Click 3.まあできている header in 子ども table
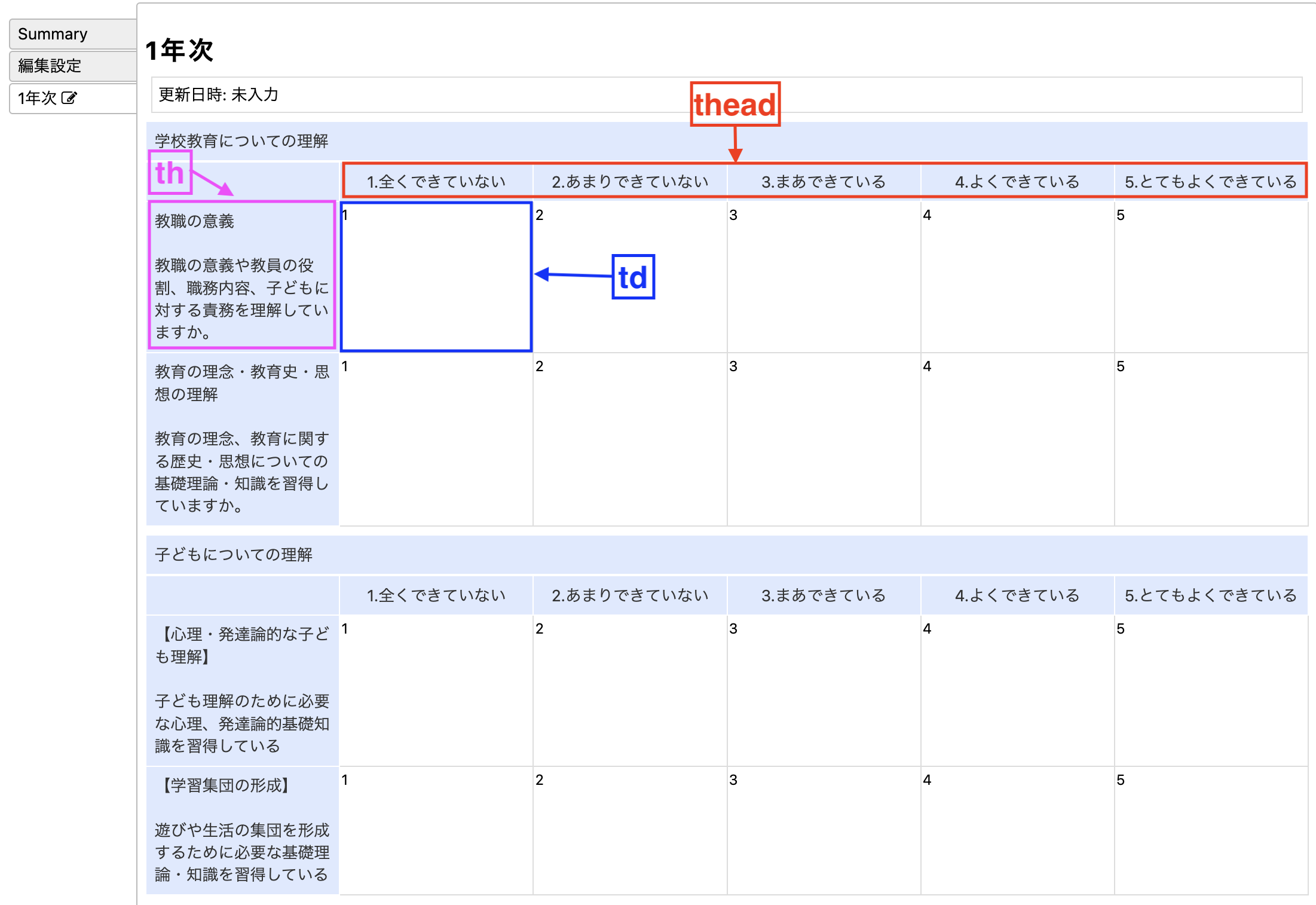The height and width of the screenshot is (905, 1316). (824, 595)
